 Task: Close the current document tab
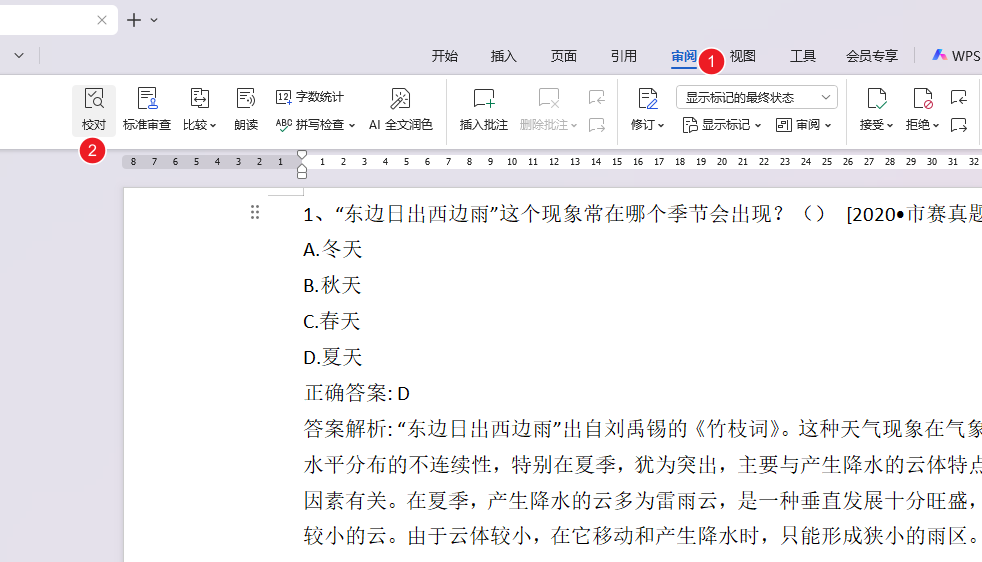pos(102,20)
